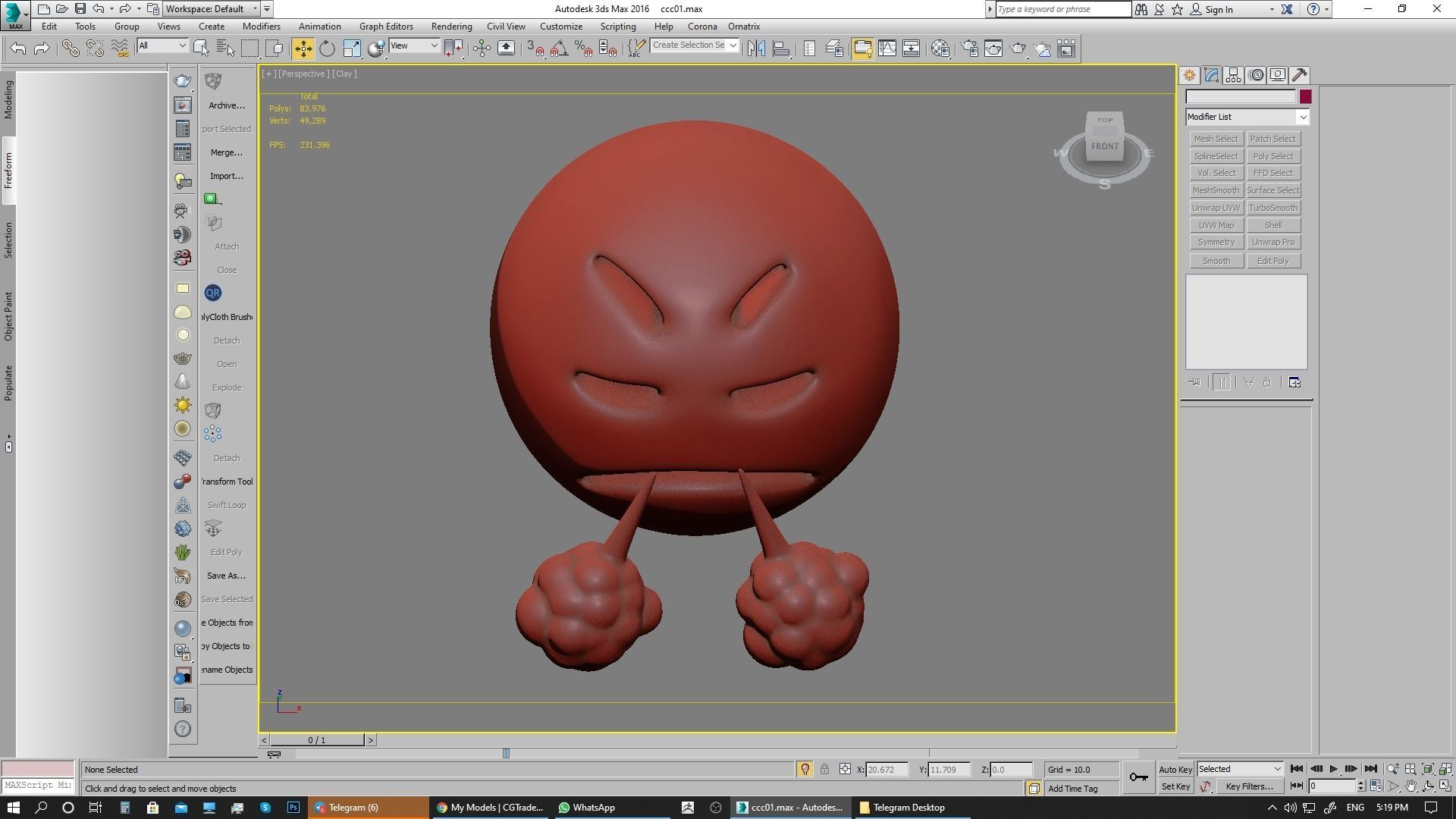Open the Modifier List dropdown
This screenshot has height=819, width=1456.
[x=1247, y=117]
